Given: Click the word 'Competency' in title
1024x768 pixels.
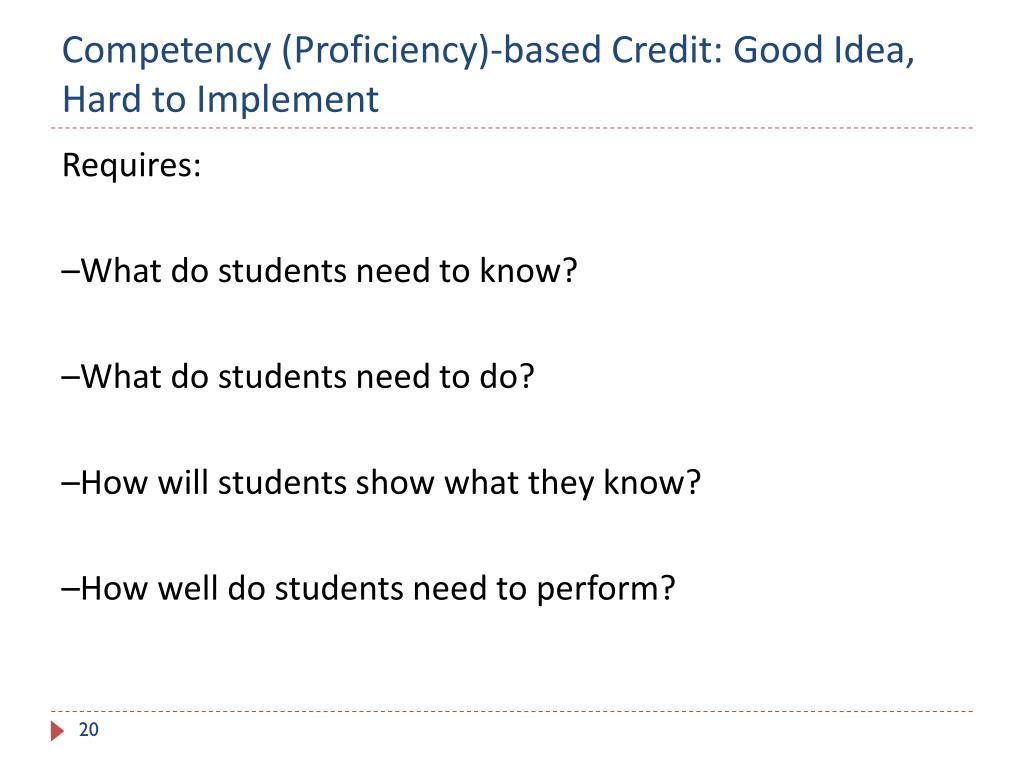Looking at the screenshot, I should tap(167, 52).
